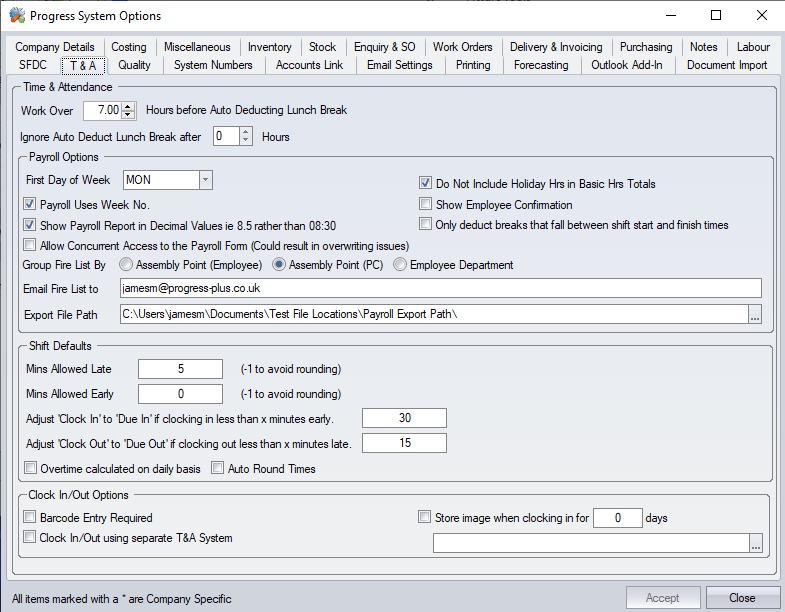
Task: Click the Mins Allowed Late field
Action: tap(180, 369)
